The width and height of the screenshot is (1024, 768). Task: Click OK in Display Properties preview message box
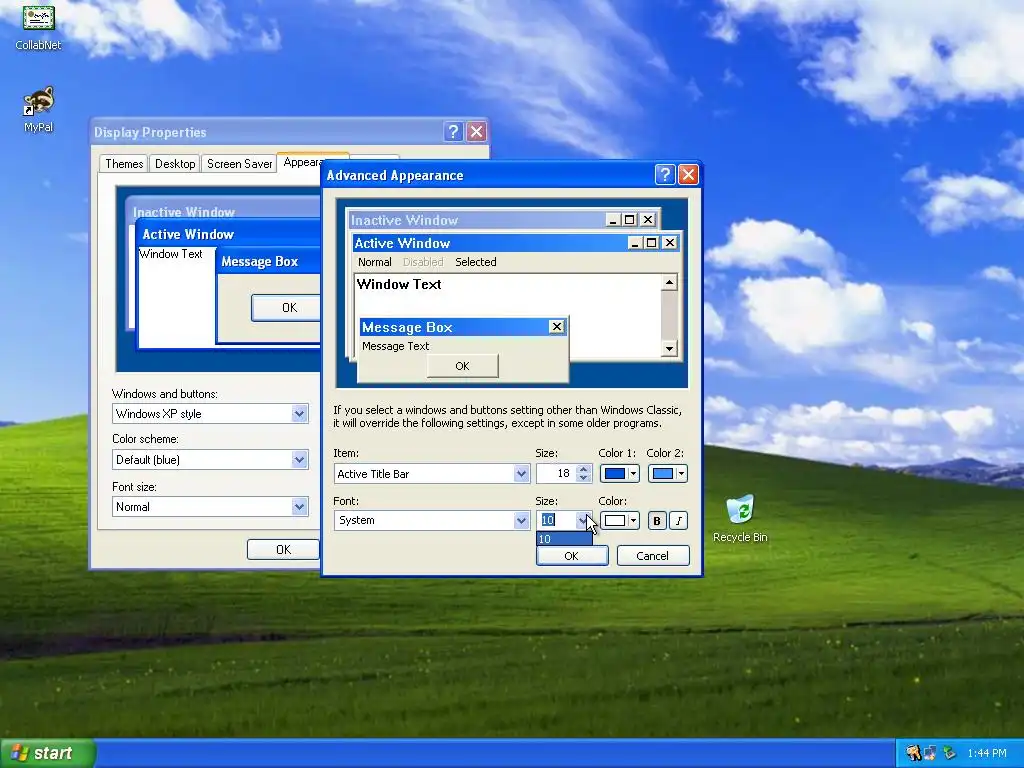(286, 308)
